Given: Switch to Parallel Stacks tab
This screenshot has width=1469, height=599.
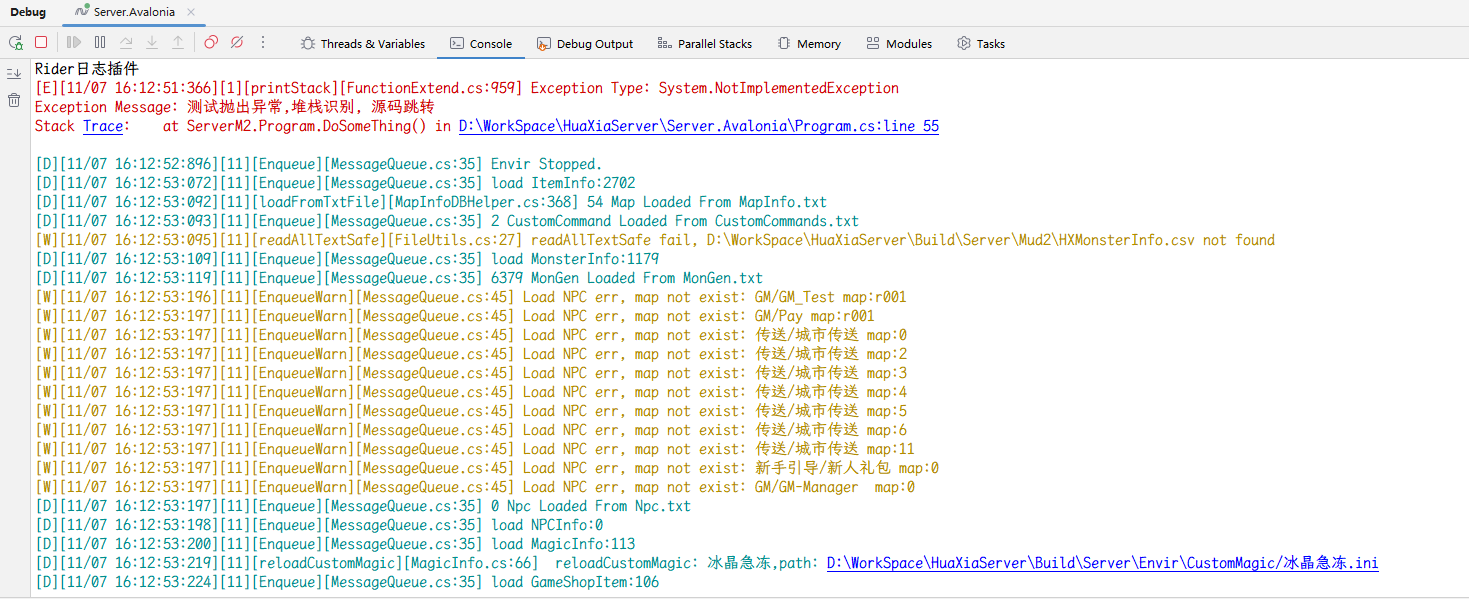Looking at the screenshot, I should pyautogui.click(x=704, y=44).
